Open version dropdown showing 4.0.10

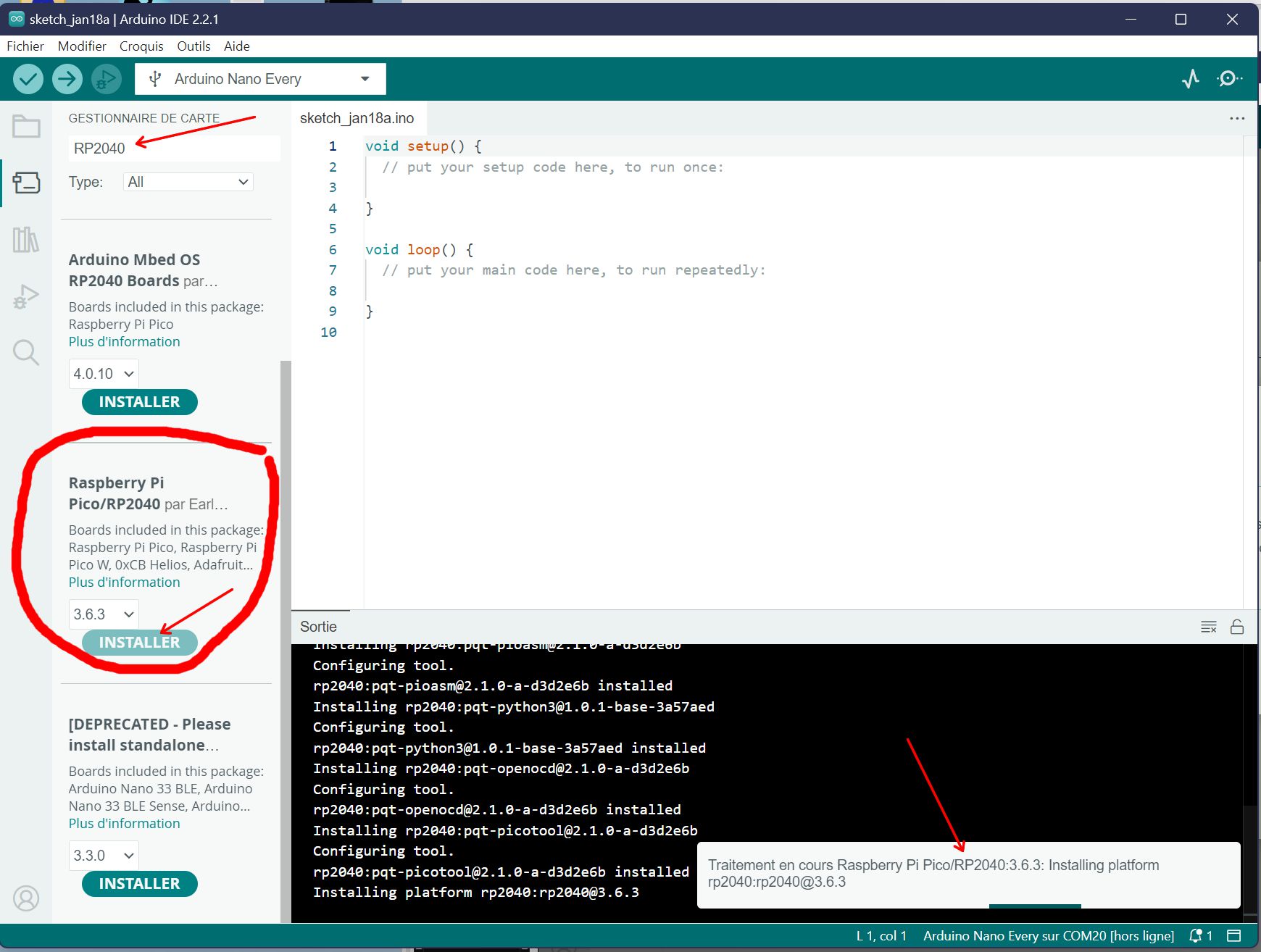[104, 374]
